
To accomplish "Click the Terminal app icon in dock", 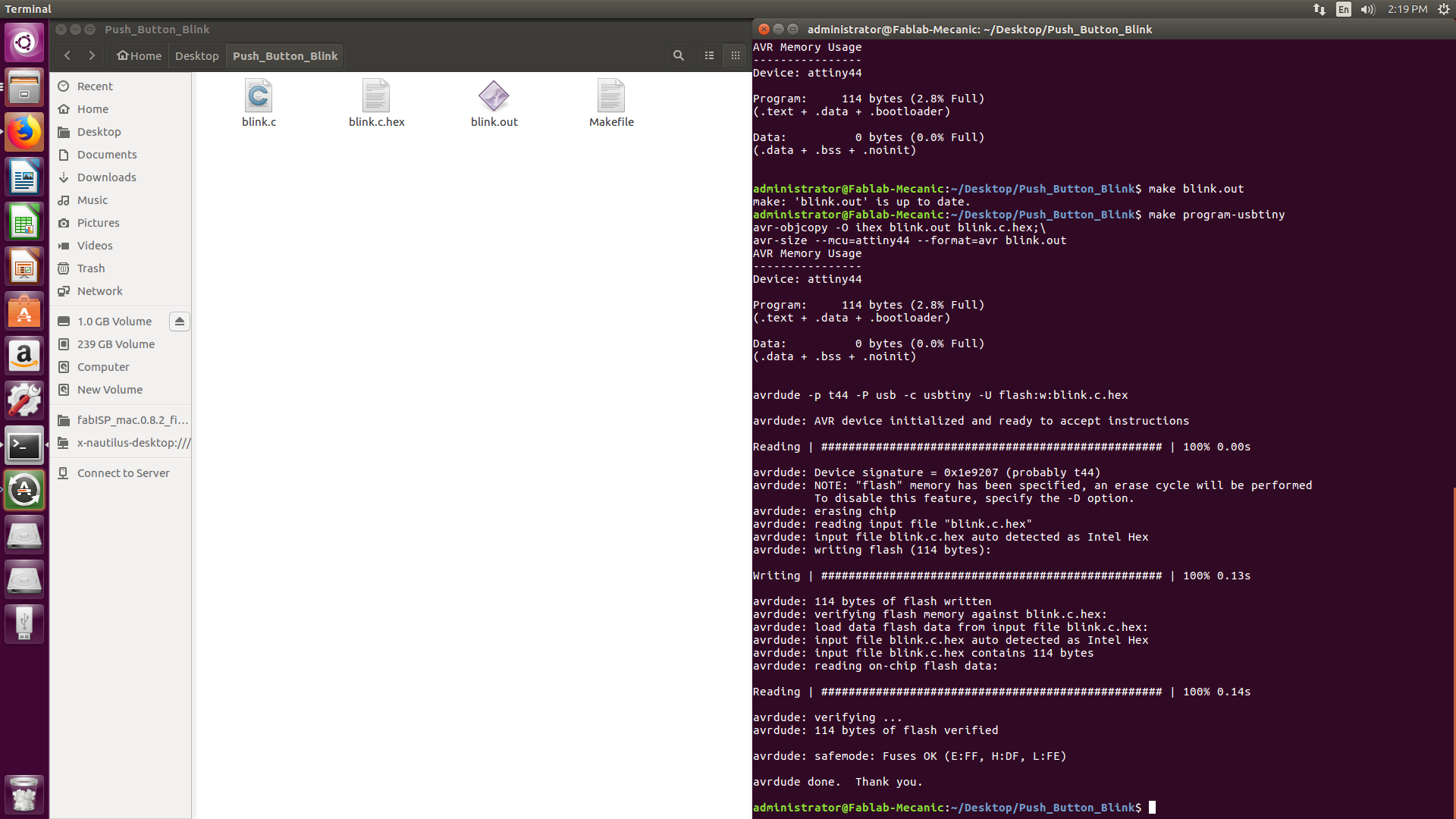I will coord(25,443).
